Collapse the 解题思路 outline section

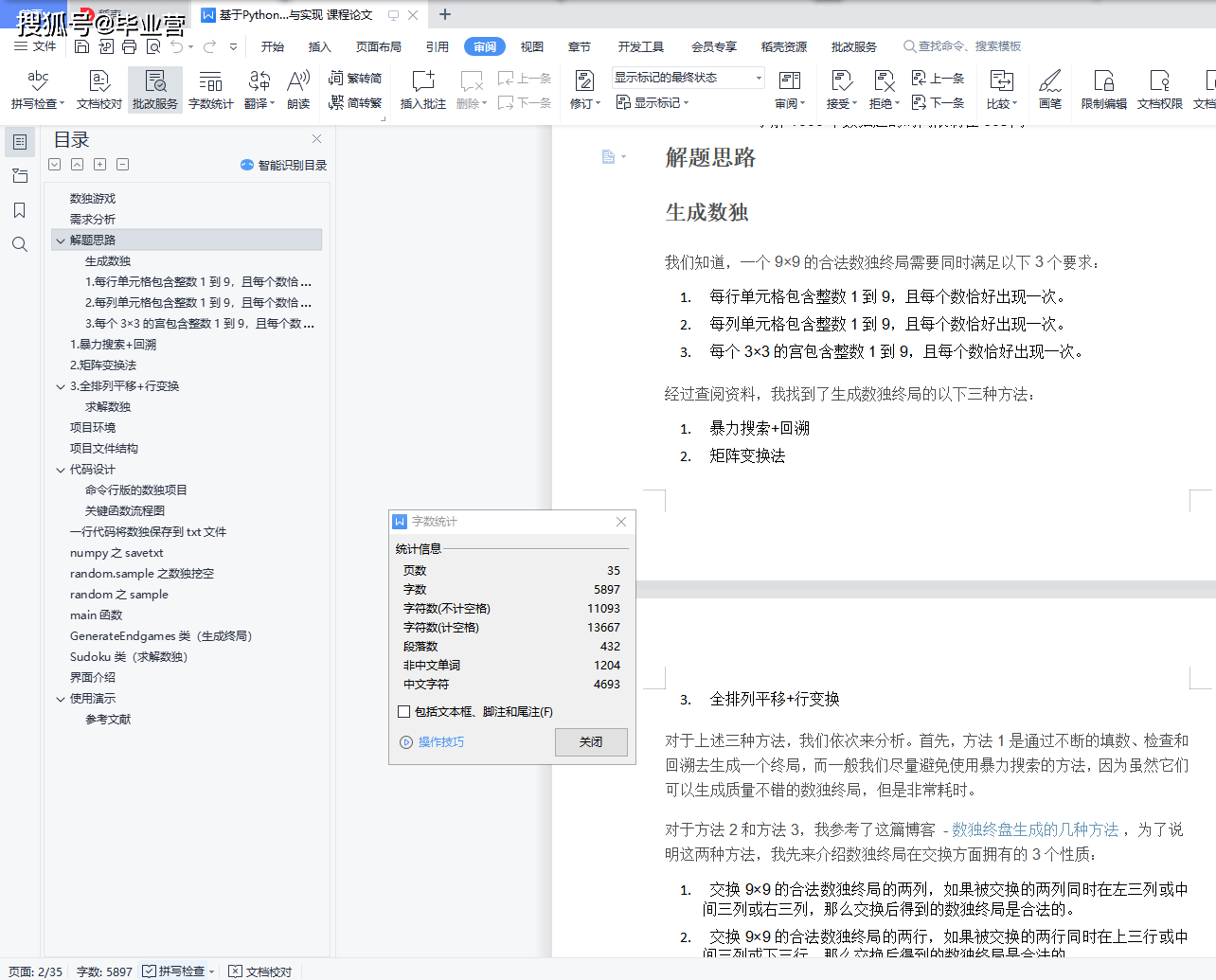pyautogui.click(x=61, y=241)
